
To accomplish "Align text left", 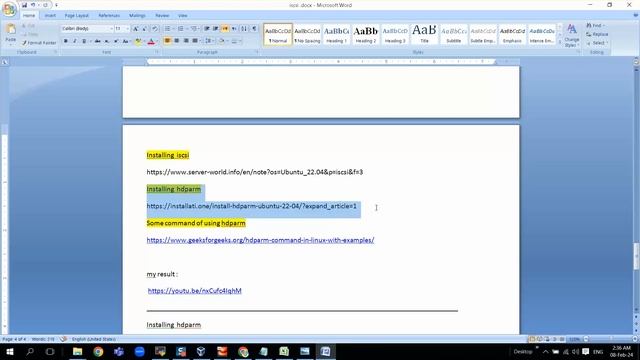I will [167, 41].
